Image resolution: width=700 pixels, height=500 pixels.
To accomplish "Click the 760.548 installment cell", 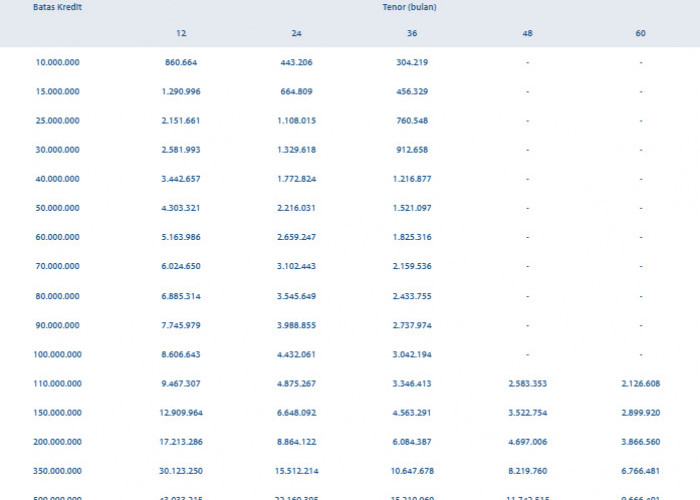I will tap(411, 121).
